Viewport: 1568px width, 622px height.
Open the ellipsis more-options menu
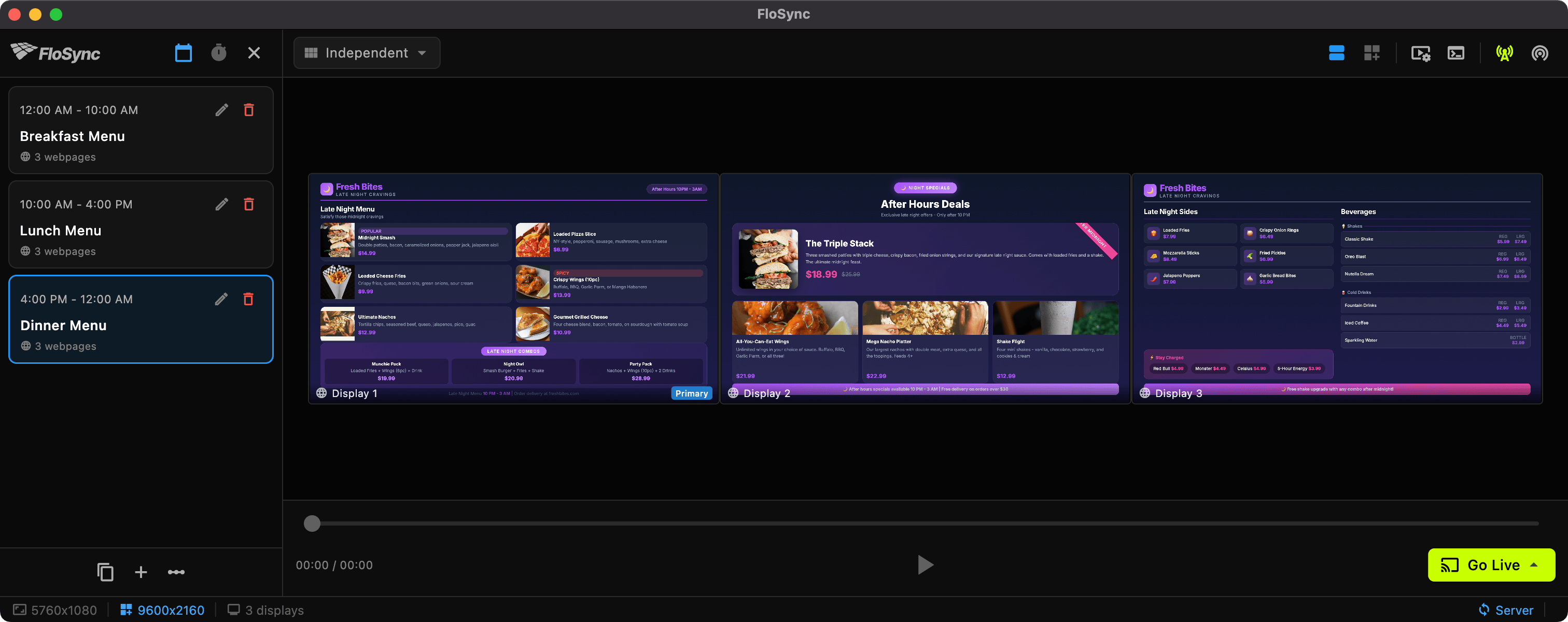[176, 572]
